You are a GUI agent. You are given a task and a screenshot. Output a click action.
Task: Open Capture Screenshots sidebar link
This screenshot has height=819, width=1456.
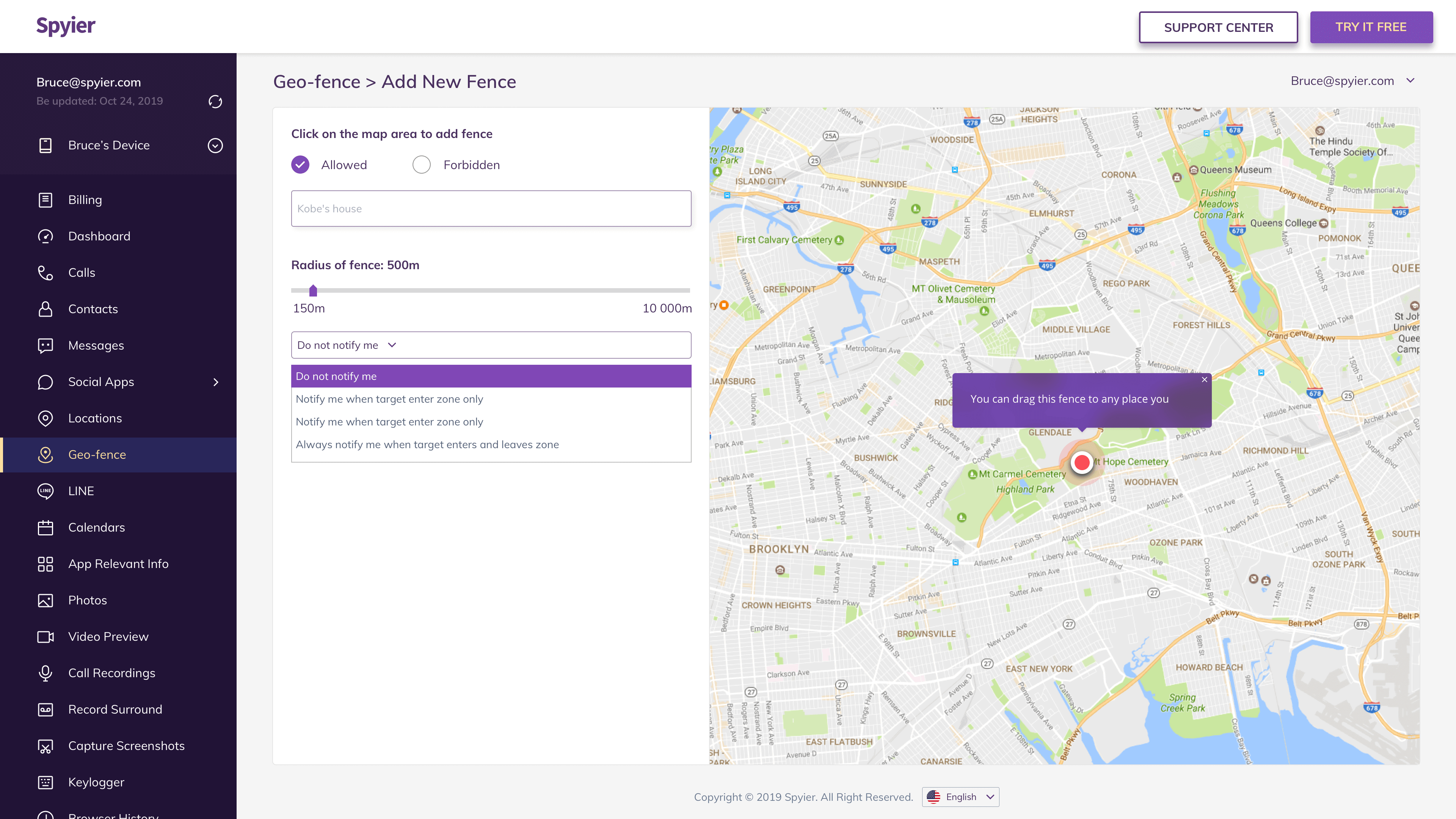pos(126,746)
